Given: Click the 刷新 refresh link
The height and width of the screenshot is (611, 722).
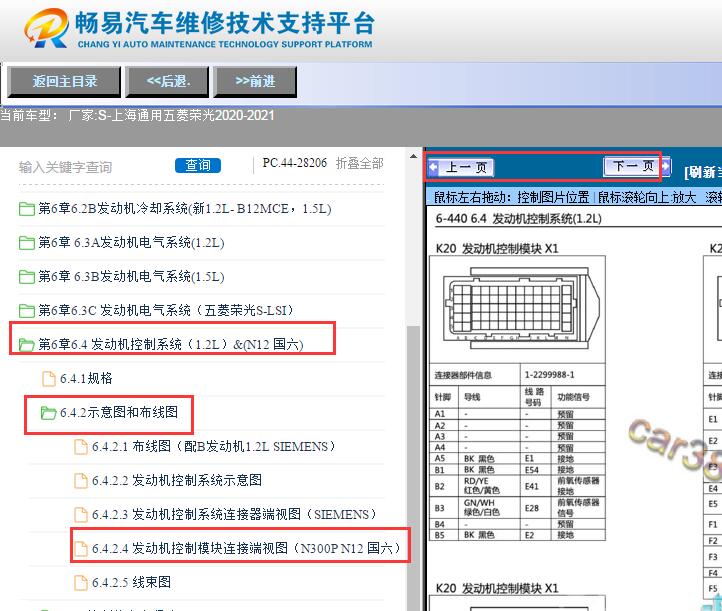Looking at the screenshot, I should pos(703,172).
